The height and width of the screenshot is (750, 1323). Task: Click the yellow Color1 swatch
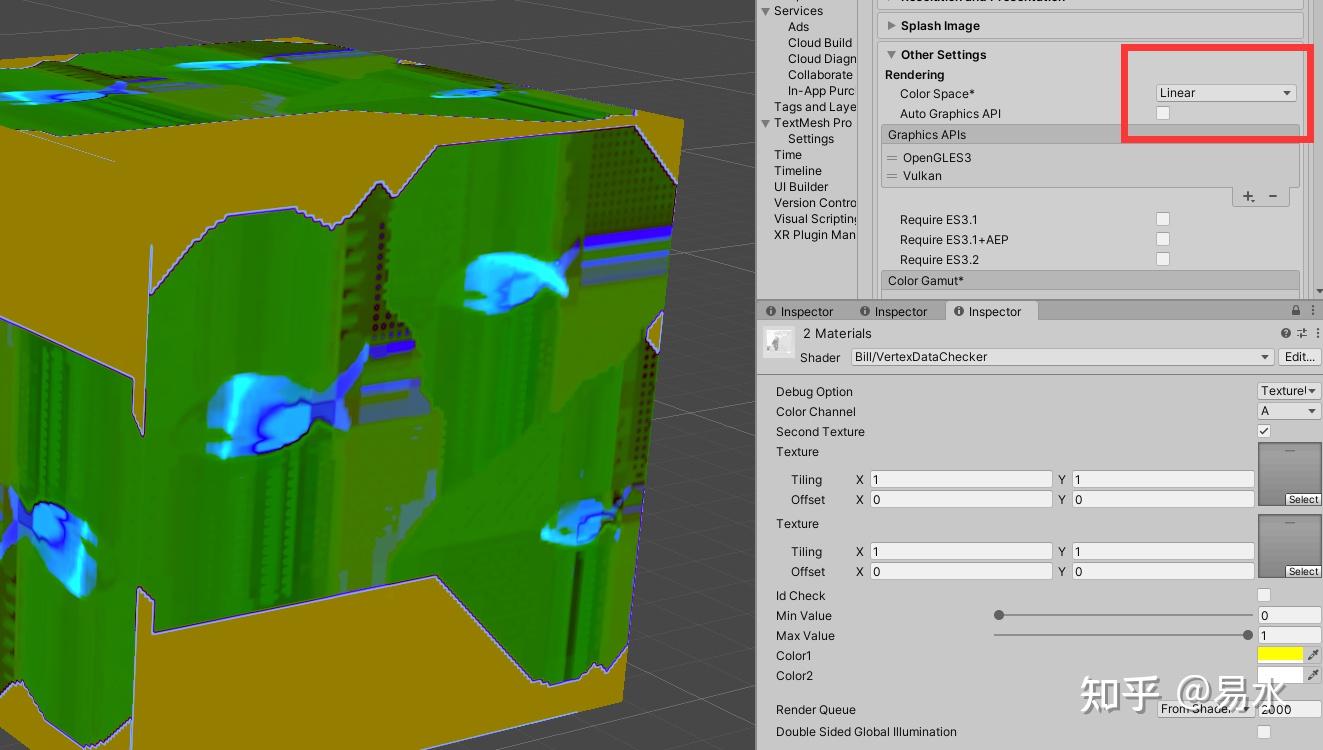[1280, 654]
